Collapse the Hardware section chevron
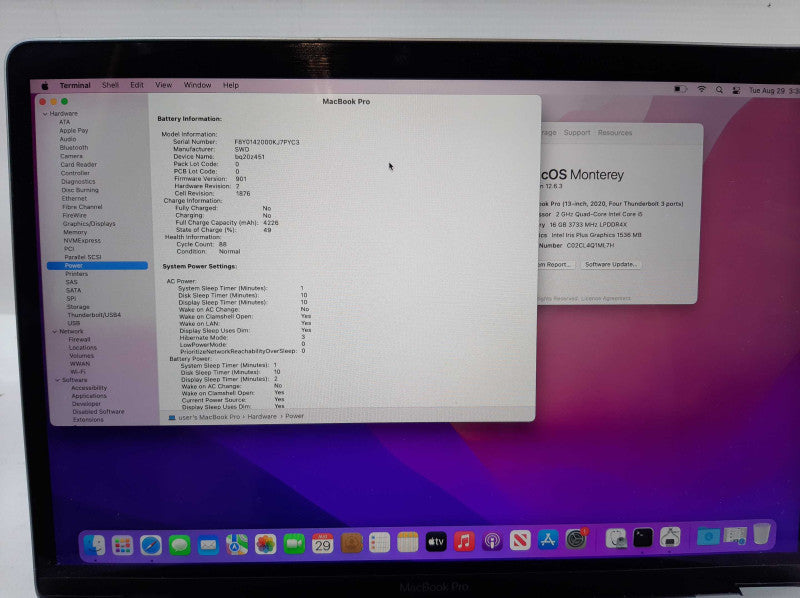 coord(45,114)
